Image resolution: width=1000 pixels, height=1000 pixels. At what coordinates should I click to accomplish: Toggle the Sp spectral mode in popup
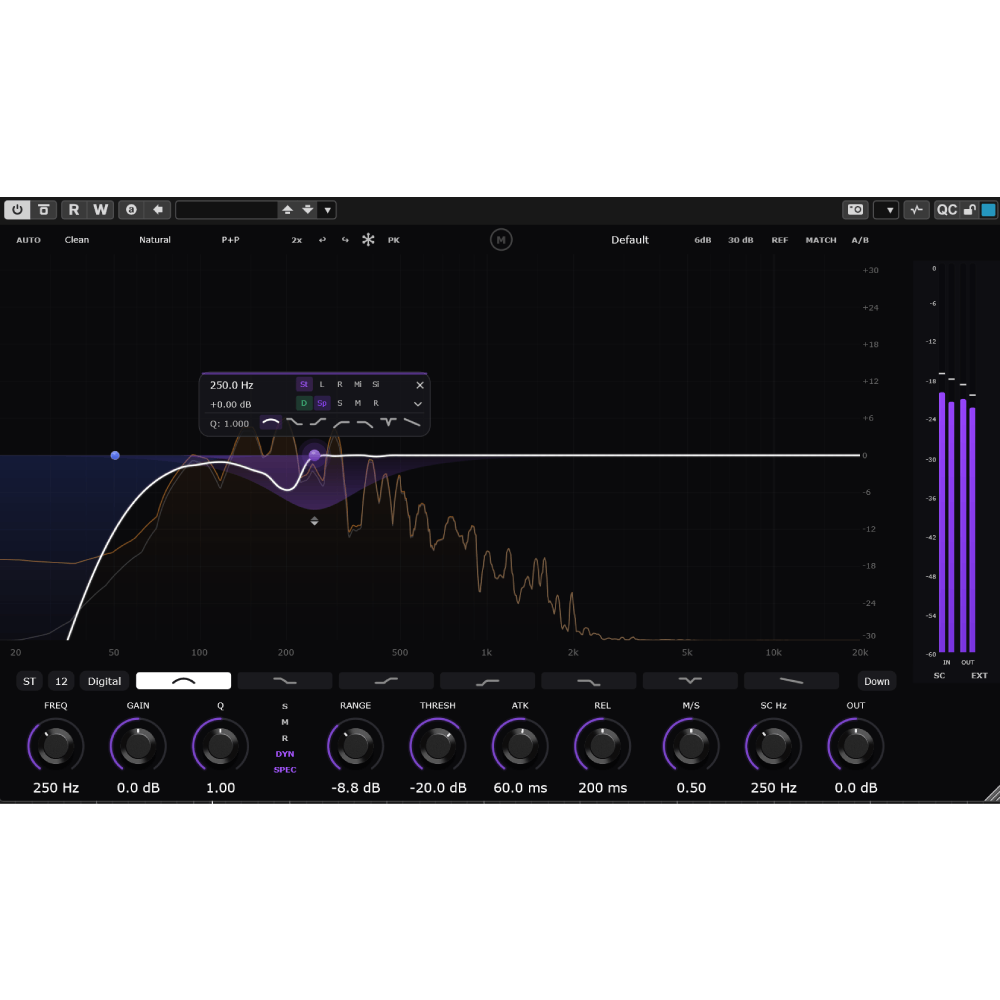pos(322,403)
